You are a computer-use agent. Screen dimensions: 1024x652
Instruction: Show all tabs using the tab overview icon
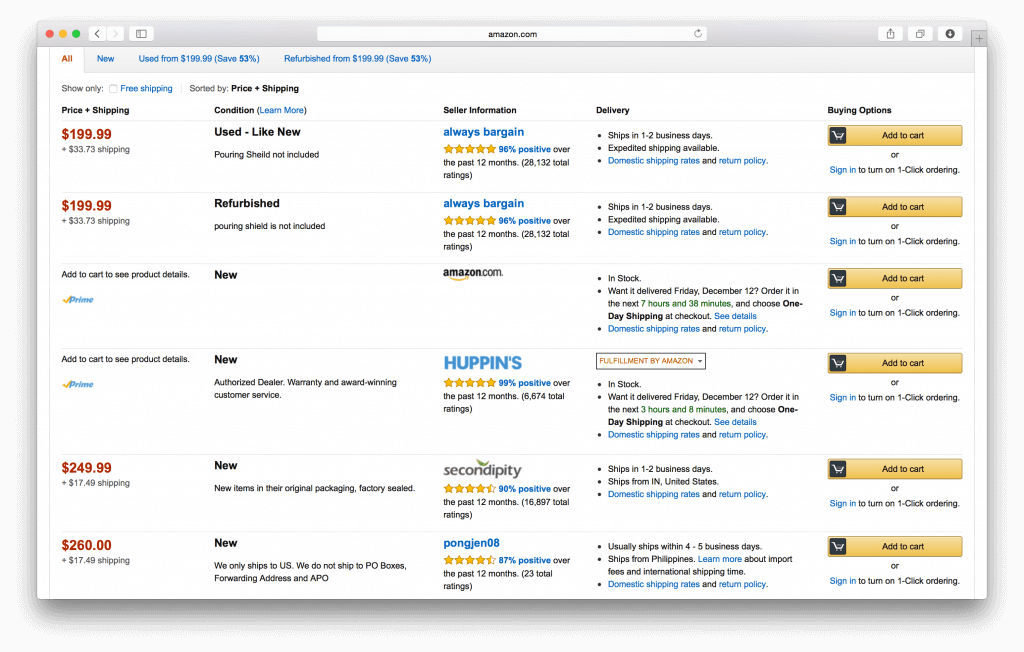pyautogui.click(x=920, y=34)
